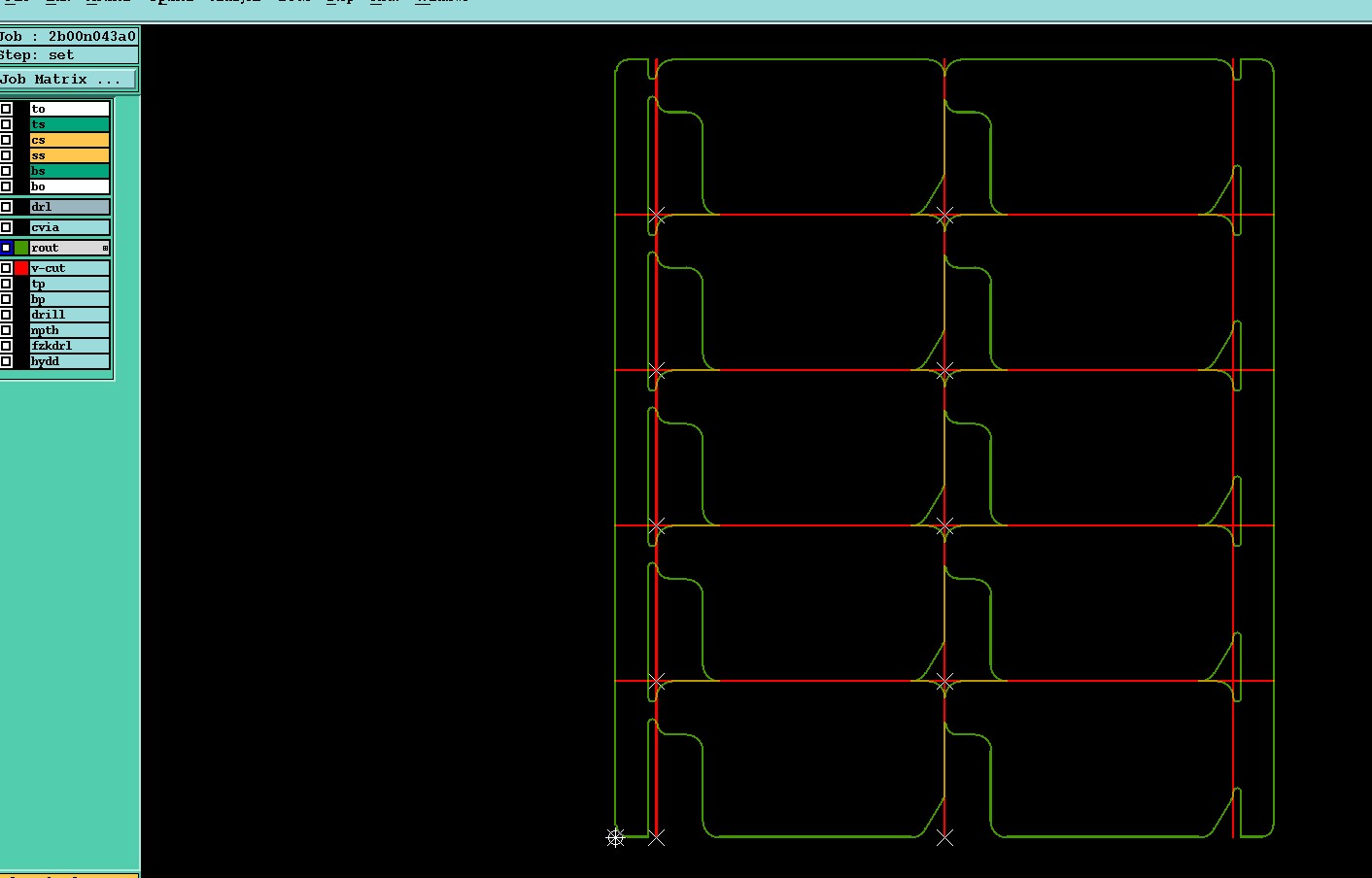Toggle the checkbox for layer bo
The width and height of the screenshot is (1372, 878).
6,186
